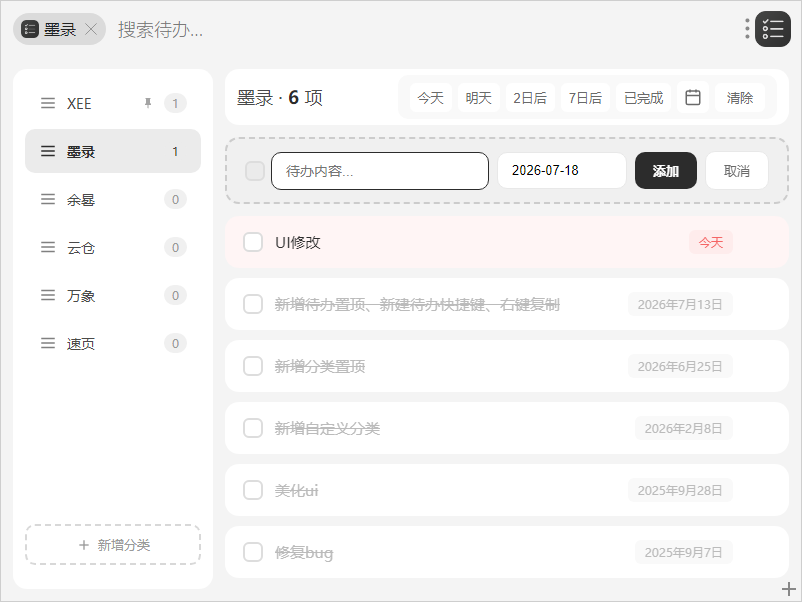Click the pin icon next to XEE
The image size is (802, 602).
[x=148, y=103]
